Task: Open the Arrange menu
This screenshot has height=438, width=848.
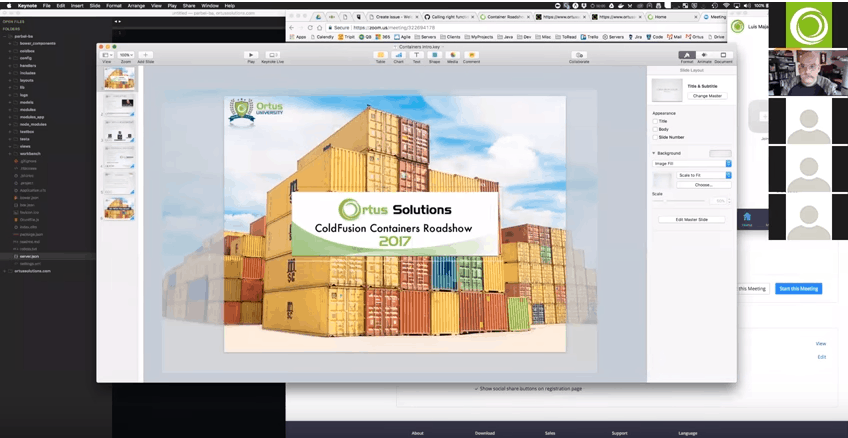Action: [x=136, y=5]
